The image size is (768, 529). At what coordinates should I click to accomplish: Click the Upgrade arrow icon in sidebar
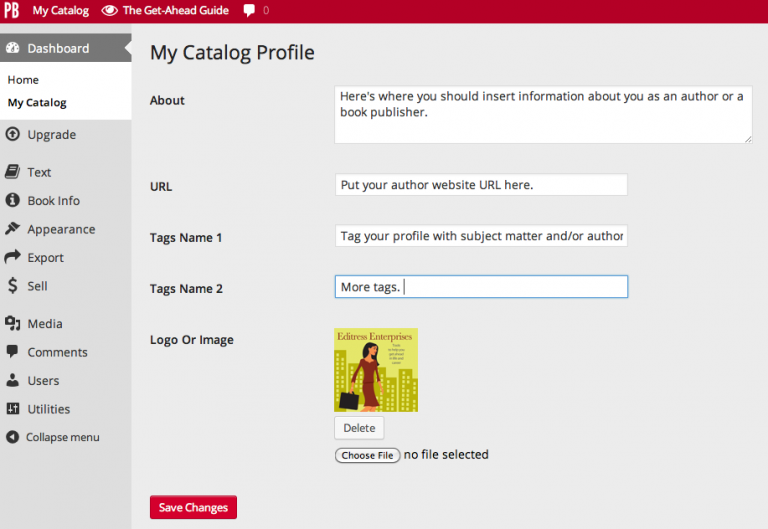pos(13,134)
